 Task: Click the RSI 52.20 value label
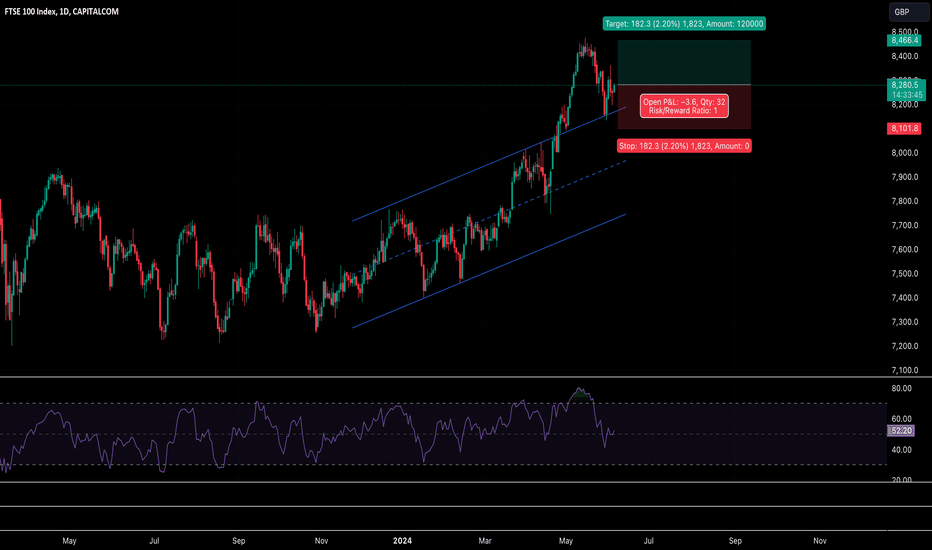(901, 430)
